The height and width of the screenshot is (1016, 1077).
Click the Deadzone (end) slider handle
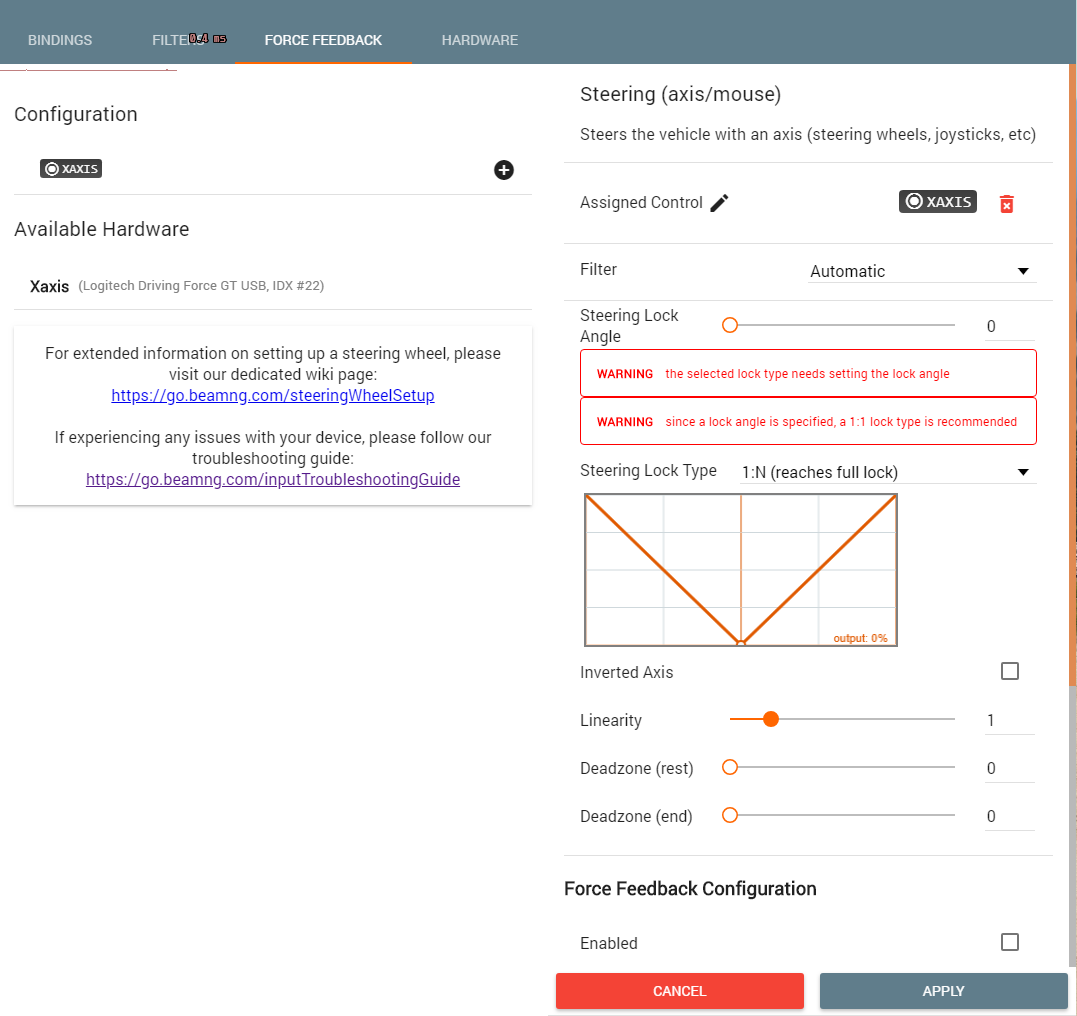click(730, 815)
